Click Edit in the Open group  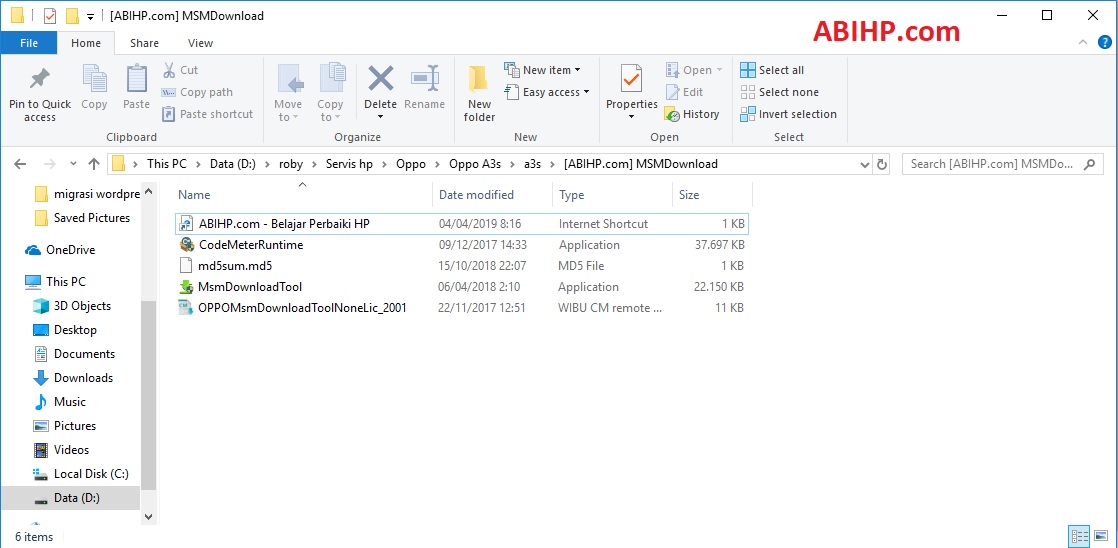click(x=684, y=92)
